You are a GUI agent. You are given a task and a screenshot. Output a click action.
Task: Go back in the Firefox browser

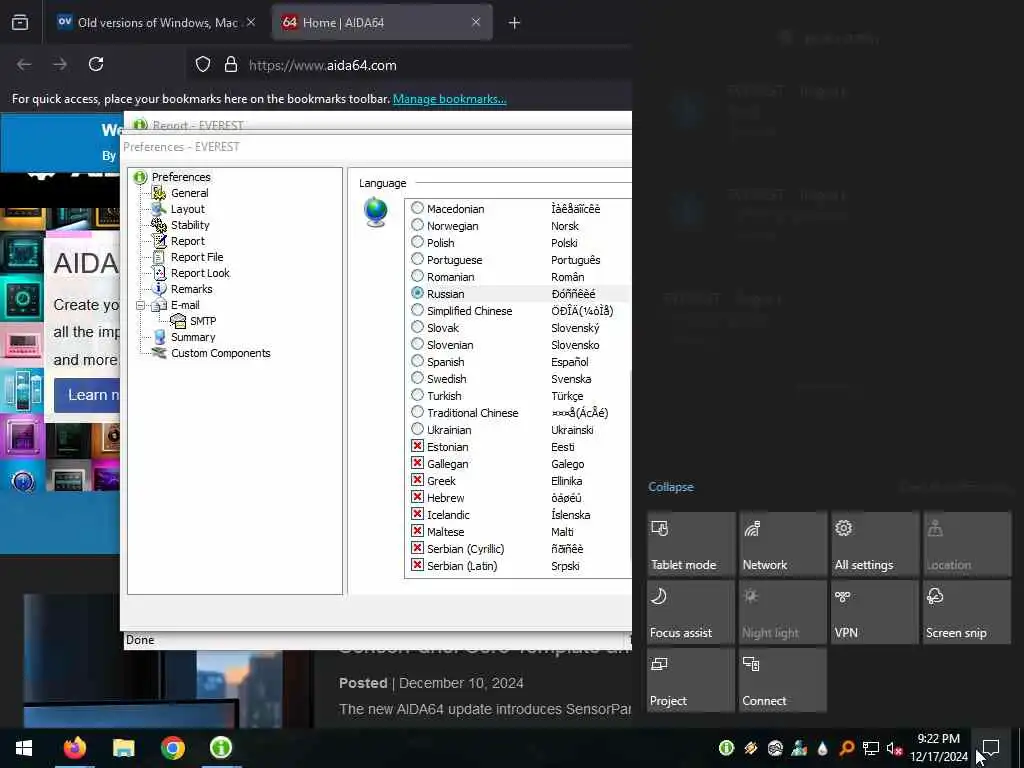24,64
